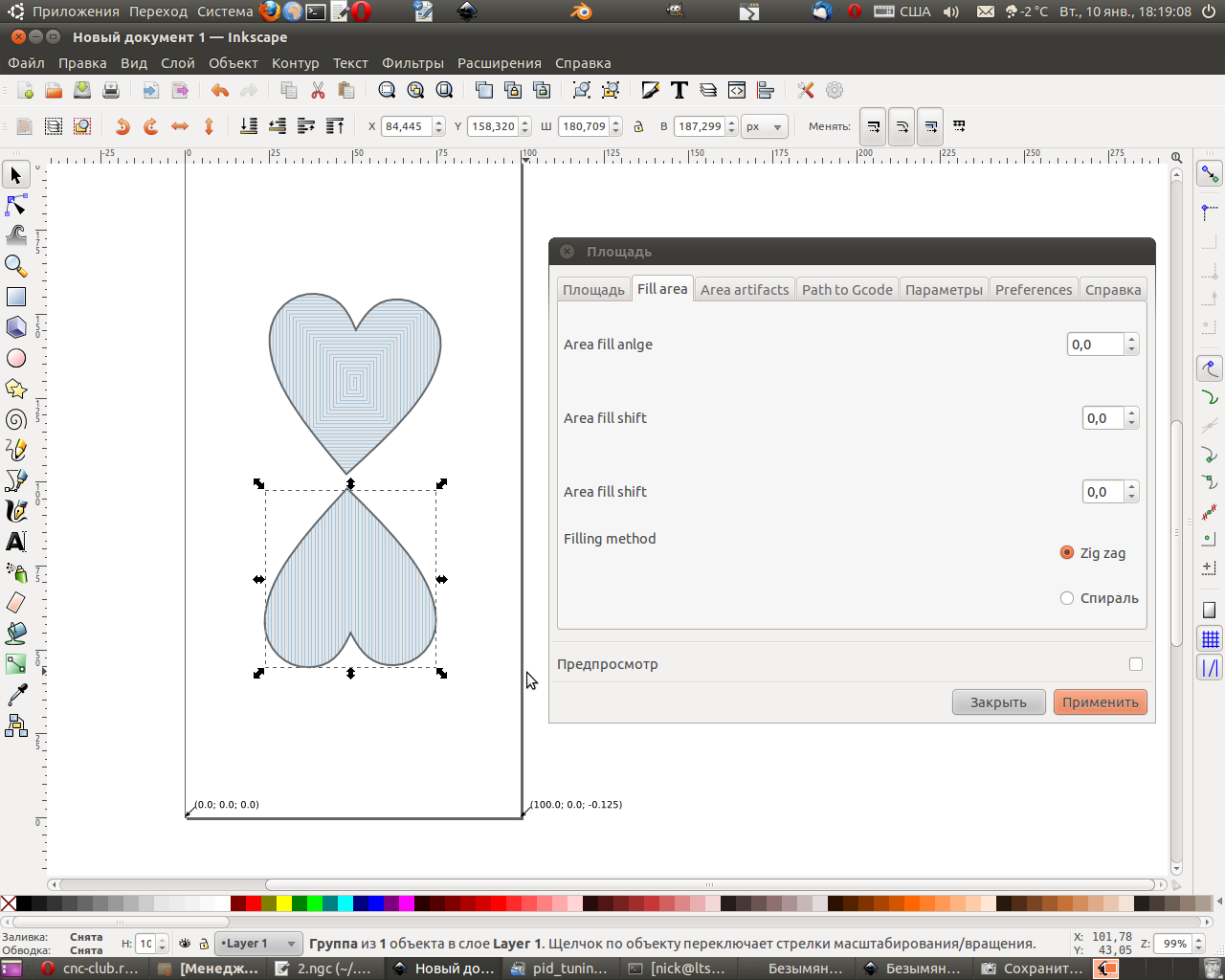Flip selection horizontally
Screen dimensions: 1225x980
180,126
